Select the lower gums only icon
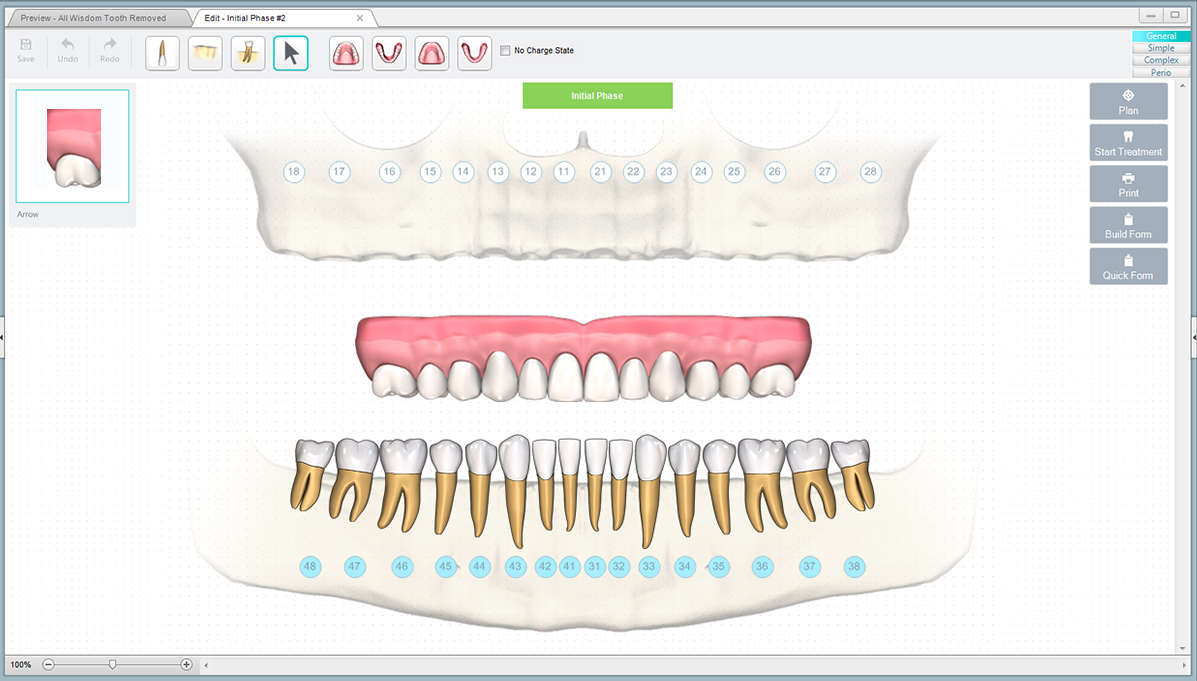 (474, 52)
